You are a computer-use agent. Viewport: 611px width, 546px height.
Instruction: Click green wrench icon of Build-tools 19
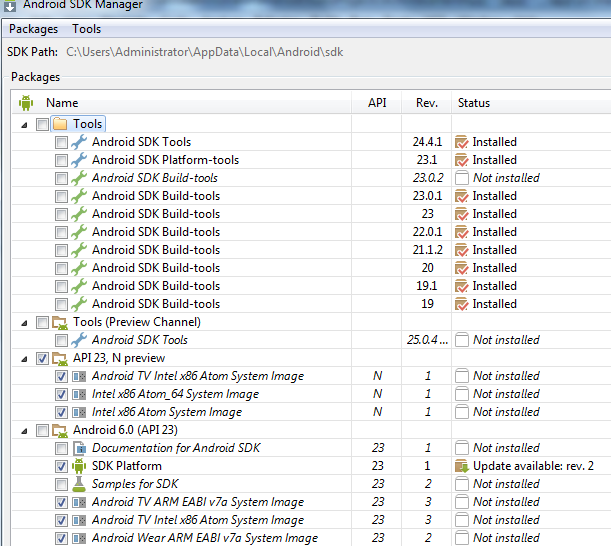tap(79, 304)
